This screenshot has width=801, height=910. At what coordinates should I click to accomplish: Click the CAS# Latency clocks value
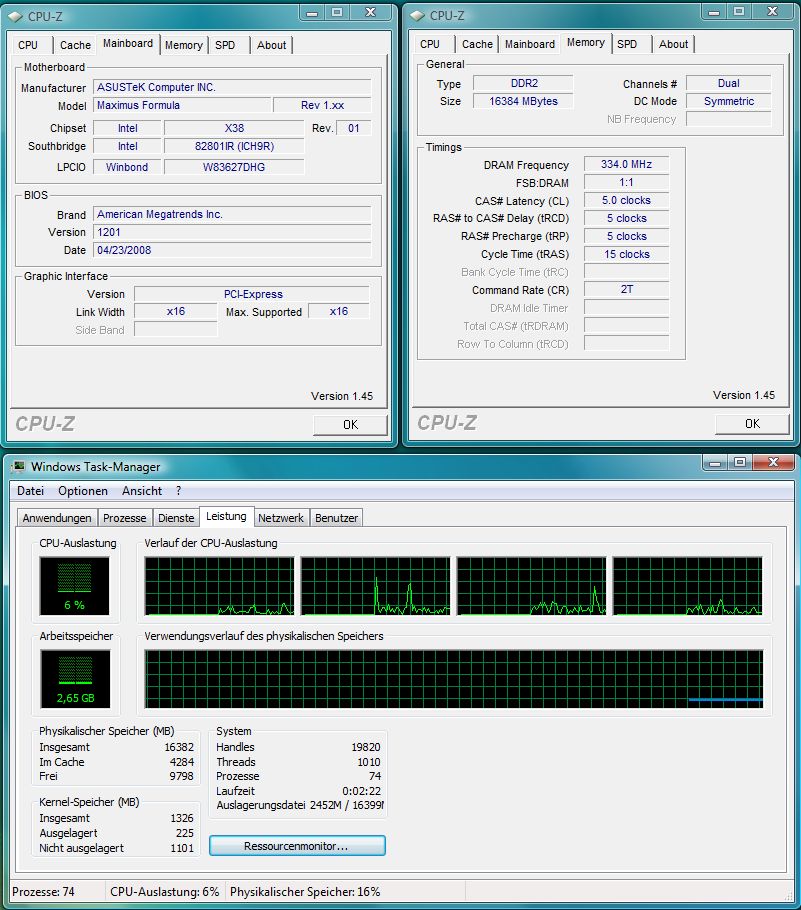pos(625,200)
